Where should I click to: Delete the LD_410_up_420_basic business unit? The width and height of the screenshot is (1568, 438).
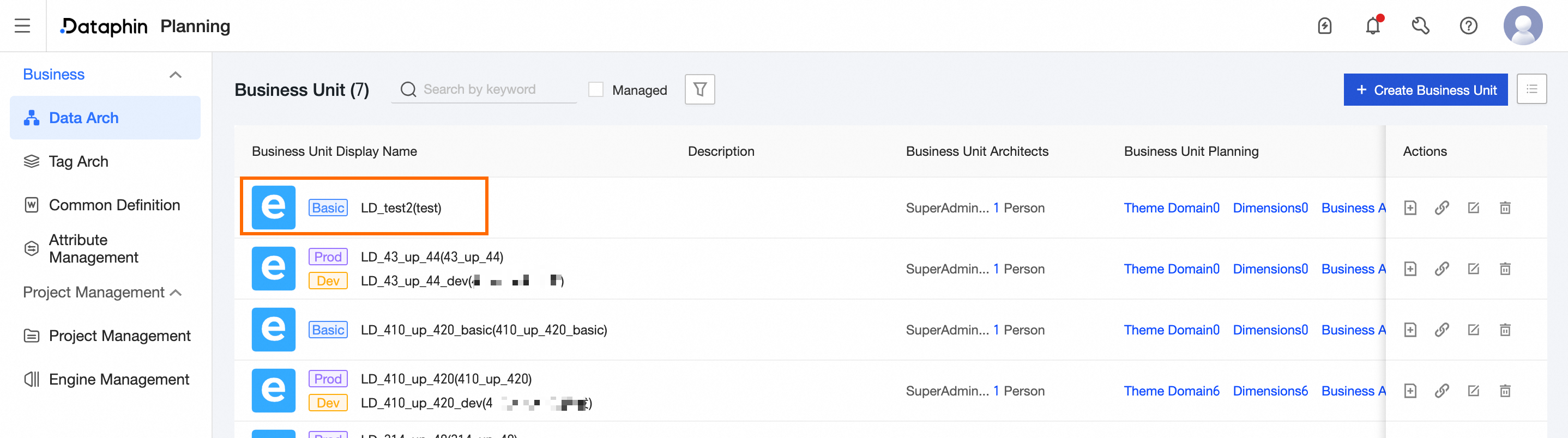pyautogui.click(x=1505, y=330)
